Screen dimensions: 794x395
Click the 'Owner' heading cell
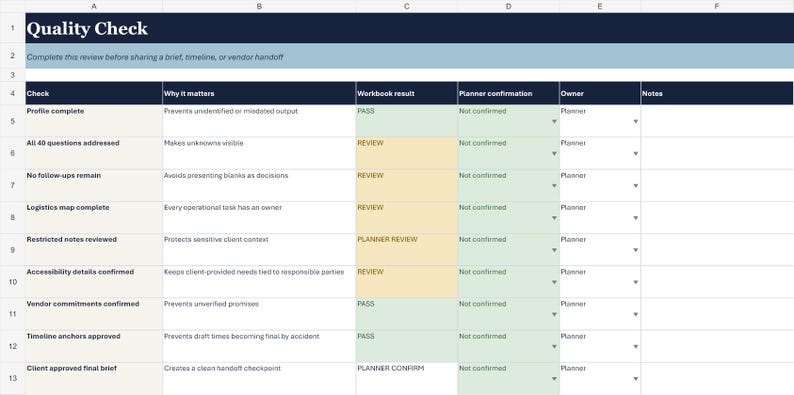(x=600, y=93)
